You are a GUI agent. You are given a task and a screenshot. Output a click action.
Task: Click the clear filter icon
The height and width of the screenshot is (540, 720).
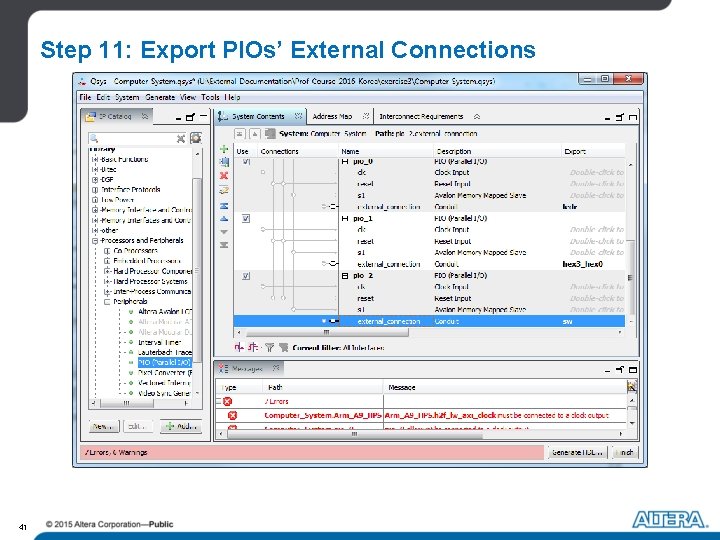click(x=284, y=348)
